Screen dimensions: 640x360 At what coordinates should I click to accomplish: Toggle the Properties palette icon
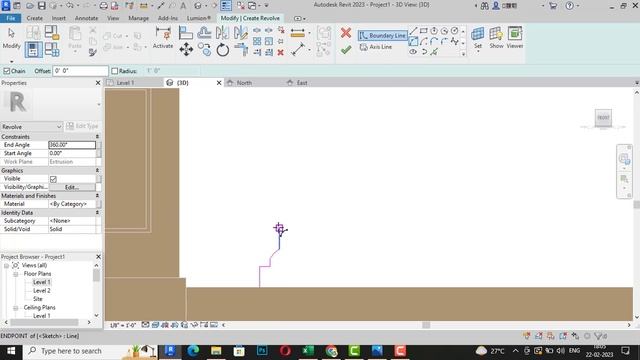coord(33,50)
